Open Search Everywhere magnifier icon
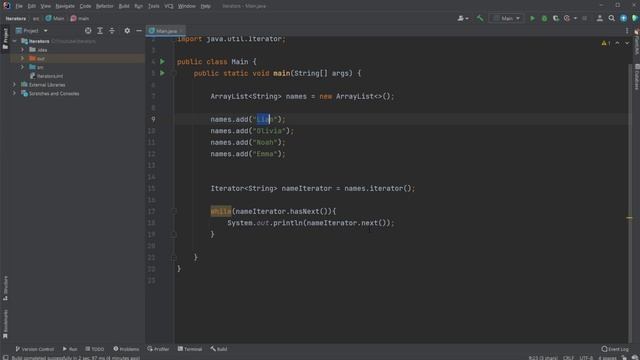 click(611, 18)
